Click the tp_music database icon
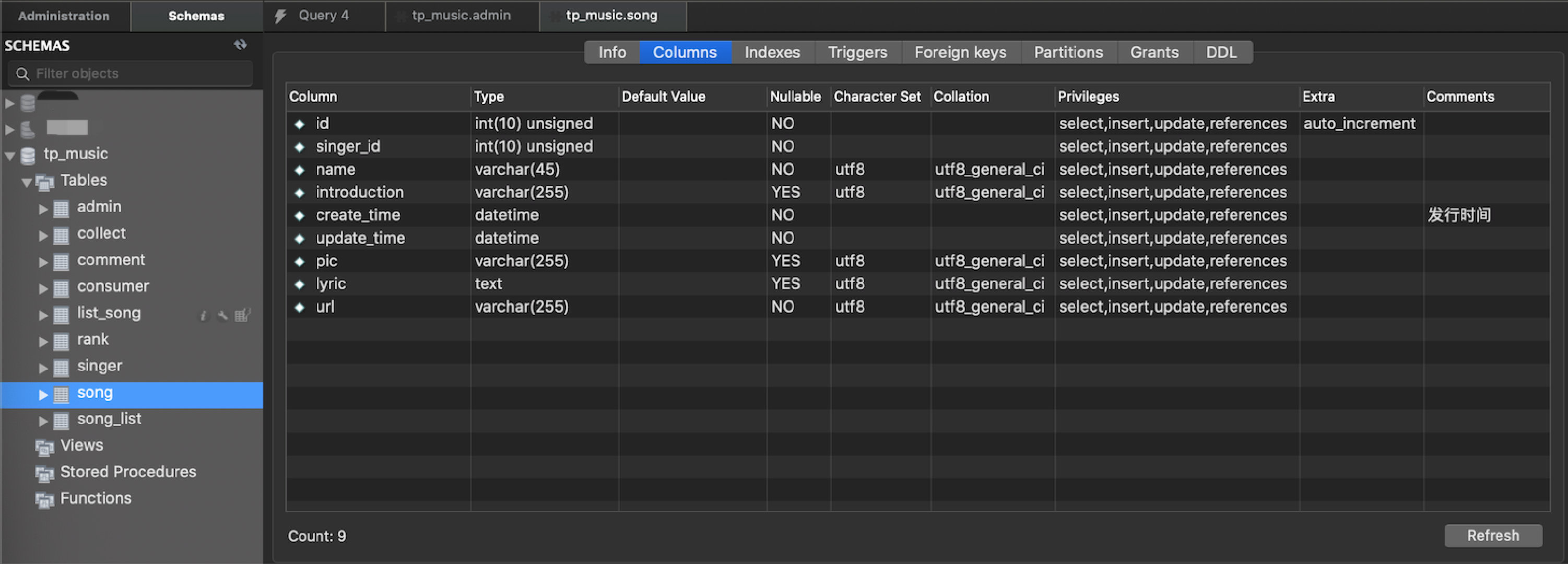The height and width of the screenshot is (564, 1568). pyautogui.click(x=28, y=155)
